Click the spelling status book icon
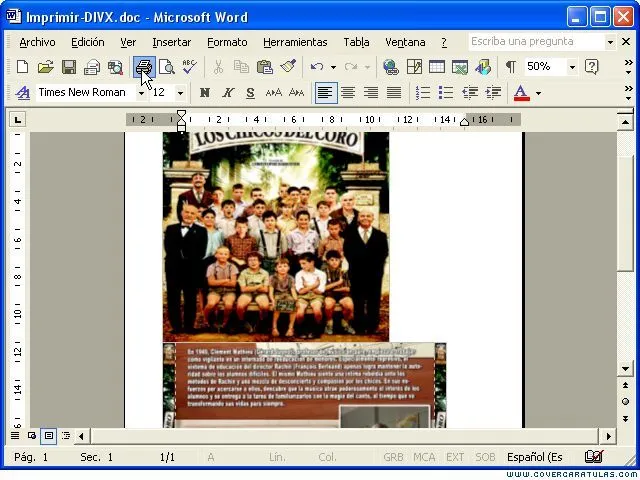This screenshot has height=480, width=640. pyautogui.click(x=593, y=457)
